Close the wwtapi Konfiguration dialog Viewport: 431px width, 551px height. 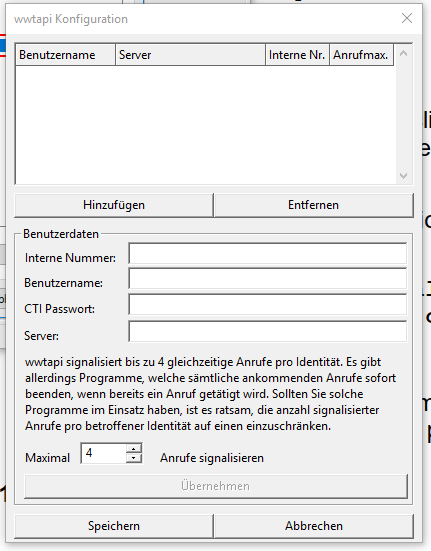pos(407,18)
